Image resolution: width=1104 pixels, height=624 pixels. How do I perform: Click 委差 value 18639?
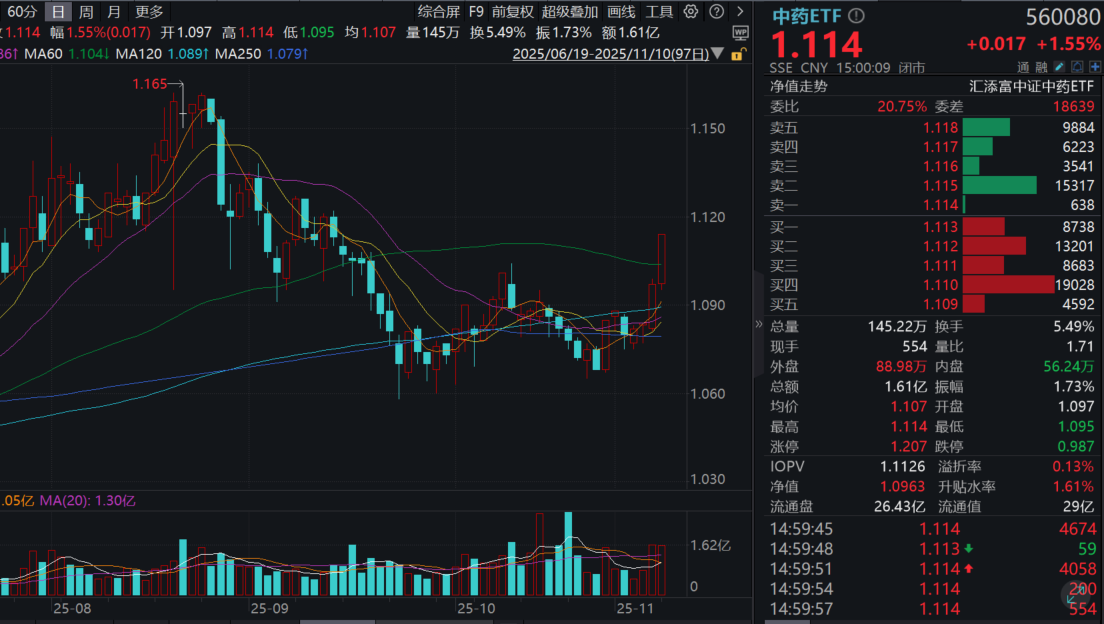[x=1074, y=106]
